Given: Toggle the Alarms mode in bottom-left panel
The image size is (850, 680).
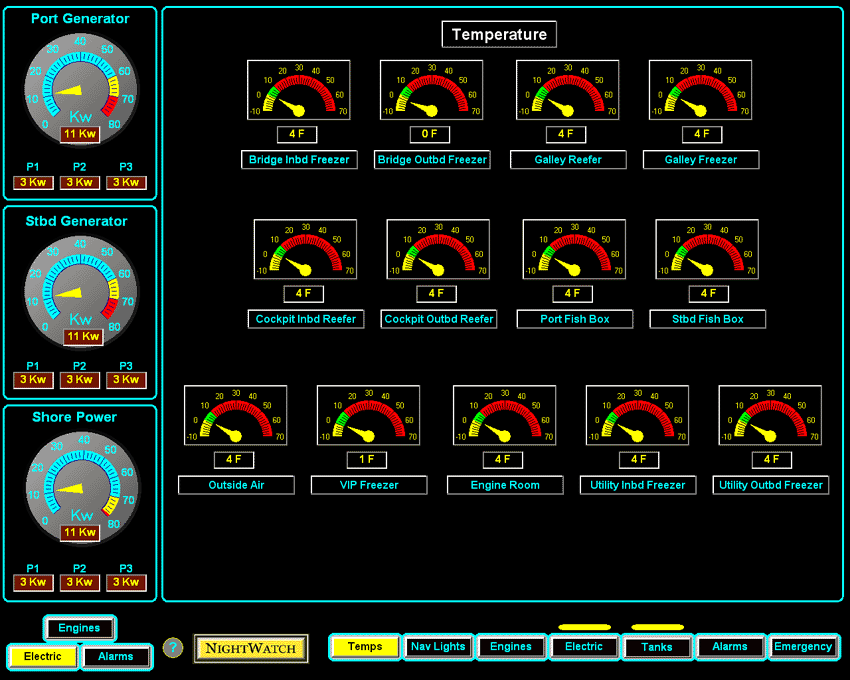Looking at the screenshot, I should 115,657.
